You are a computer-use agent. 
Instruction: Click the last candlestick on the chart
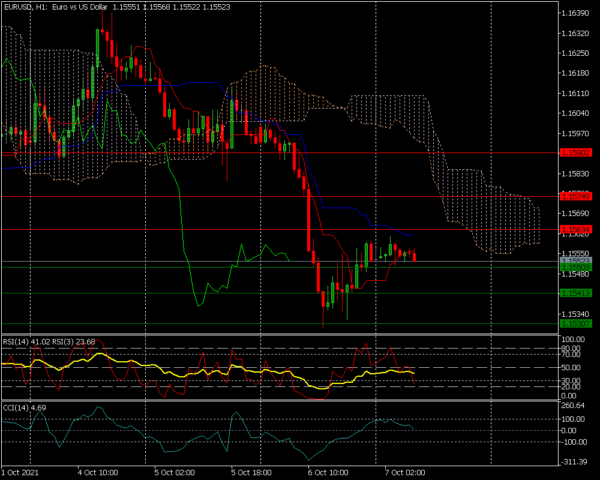tap(414, 256)
